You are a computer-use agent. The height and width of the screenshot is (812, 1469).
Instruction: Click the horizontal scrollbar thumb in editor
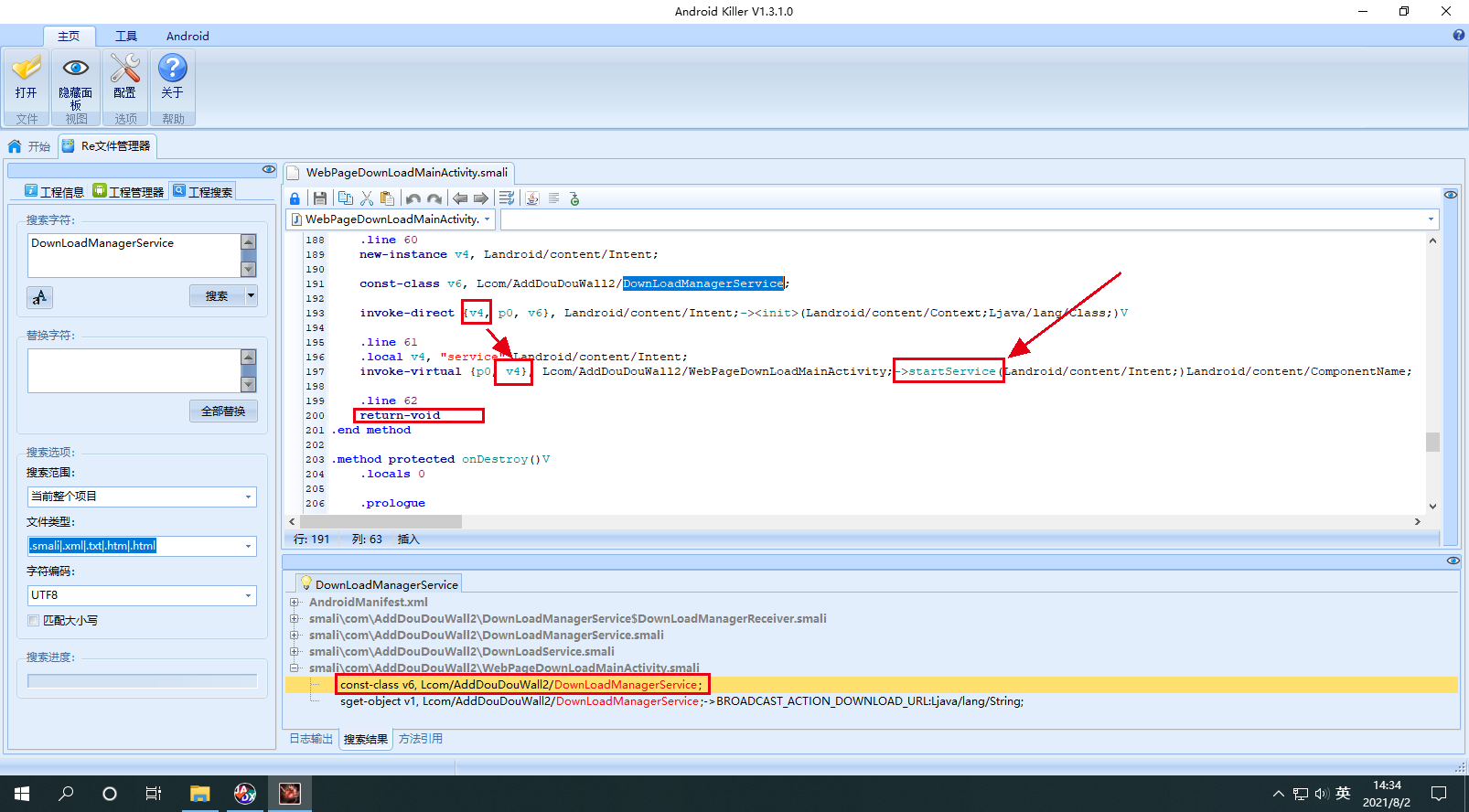380,521
